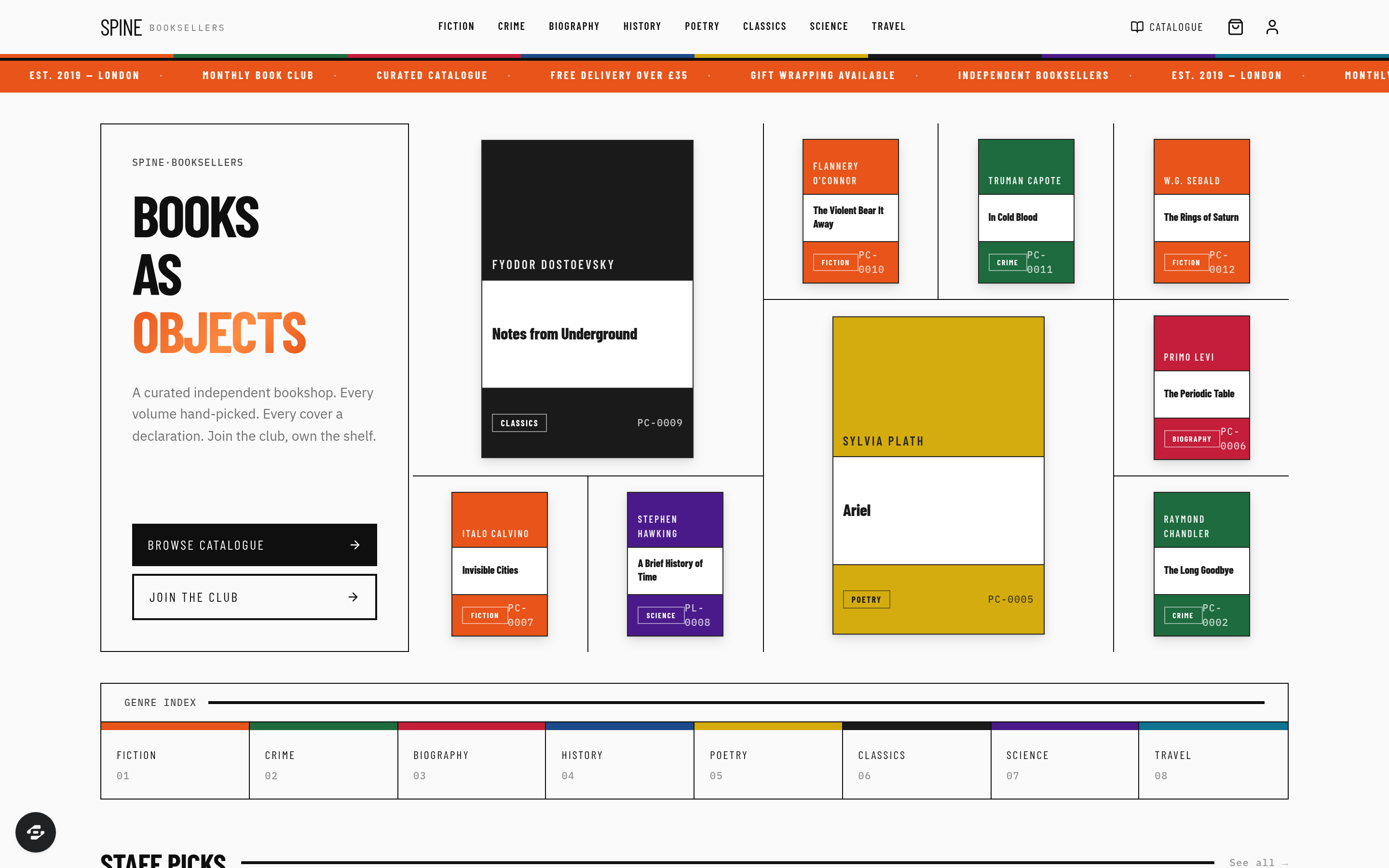Select History 04 in Genre Index
The height and width of the screenshot is (868, 1389).
tap(620, 760)
